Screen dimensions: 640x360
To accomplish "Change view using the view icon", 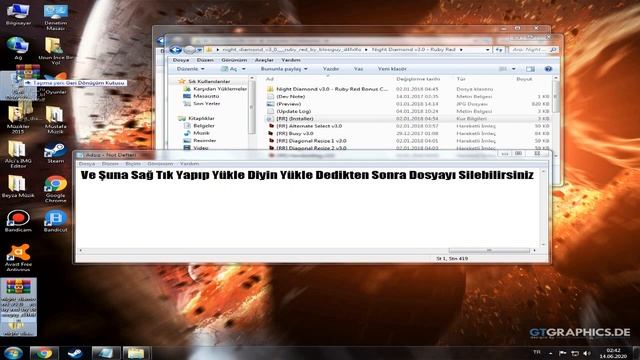I will tap(503, 69).
